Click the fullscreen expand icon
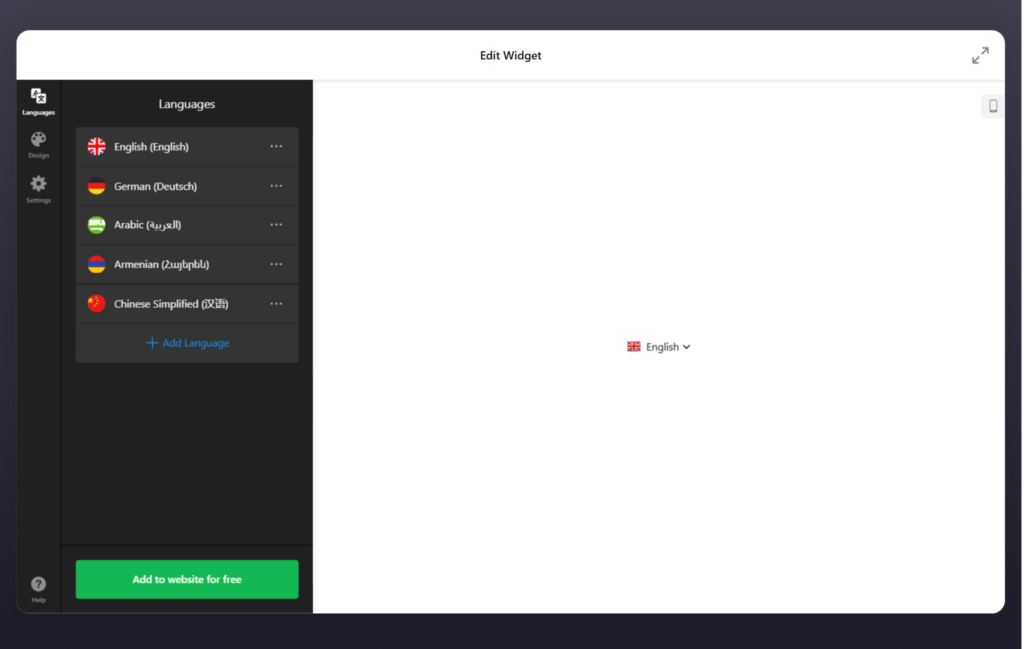This screenshot has height=649, width=1024. tap(980, 55)
